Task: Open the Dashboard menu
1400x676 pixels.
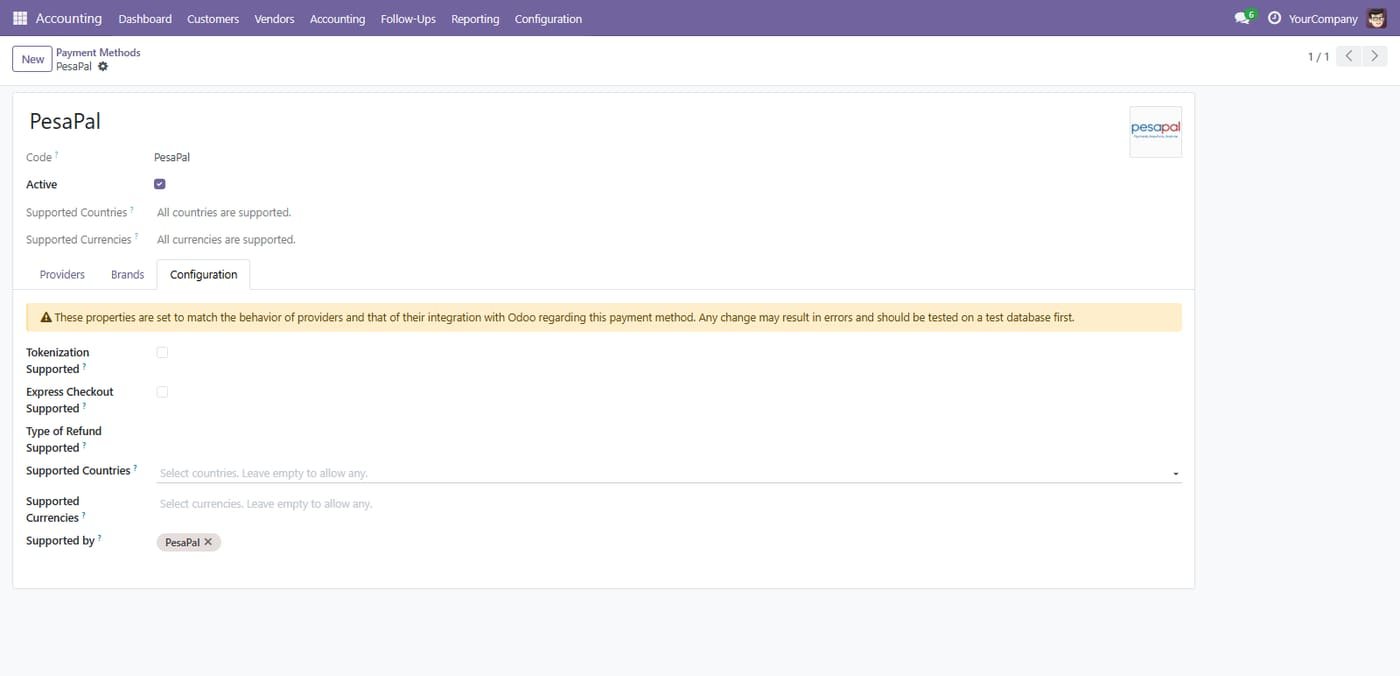Action: (145, 19)
